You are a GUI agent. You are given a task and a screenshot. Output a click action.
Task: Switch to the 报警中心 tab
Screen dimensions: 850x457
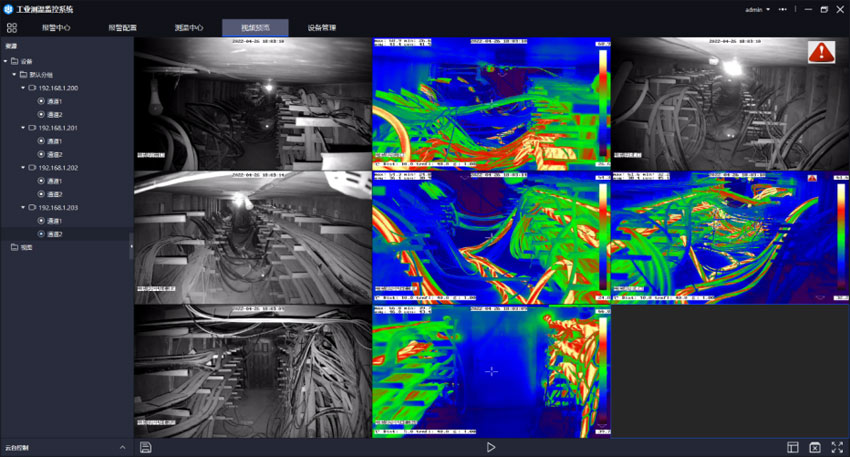pos(57,28)
